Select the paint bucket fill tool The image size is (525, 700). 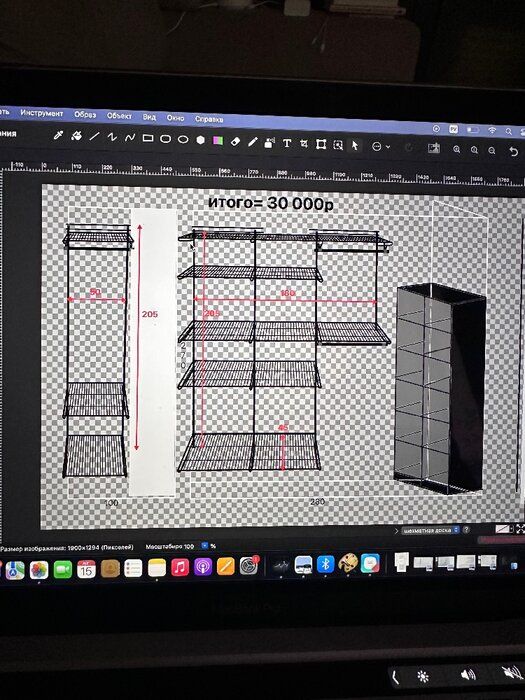click(76, 136)
